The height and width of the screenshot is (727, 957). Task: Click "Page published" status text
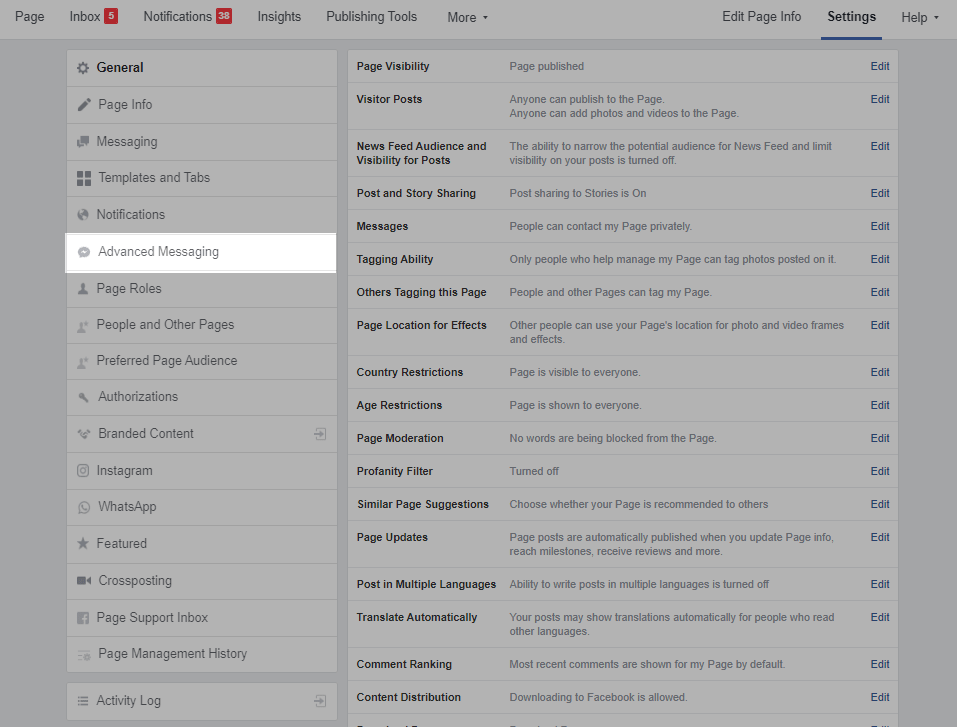547,67
